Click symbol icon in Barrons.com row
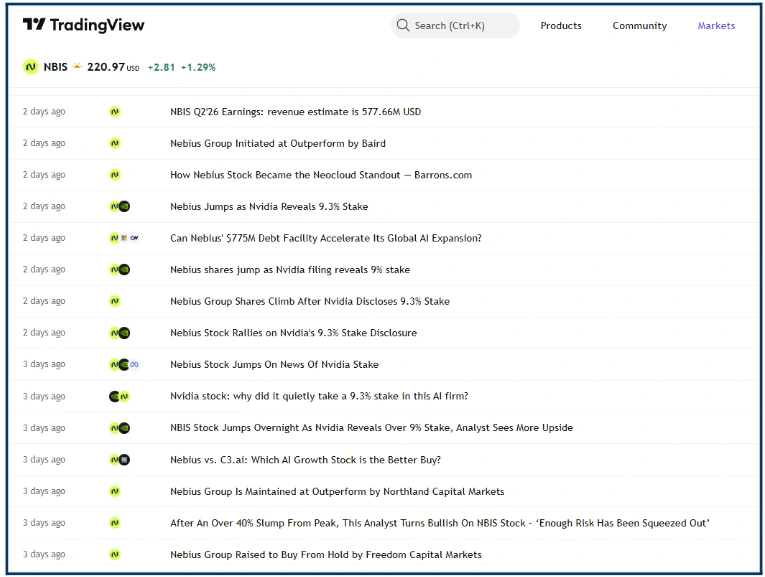Screen dimensions: 765x577 click(115, 175)
